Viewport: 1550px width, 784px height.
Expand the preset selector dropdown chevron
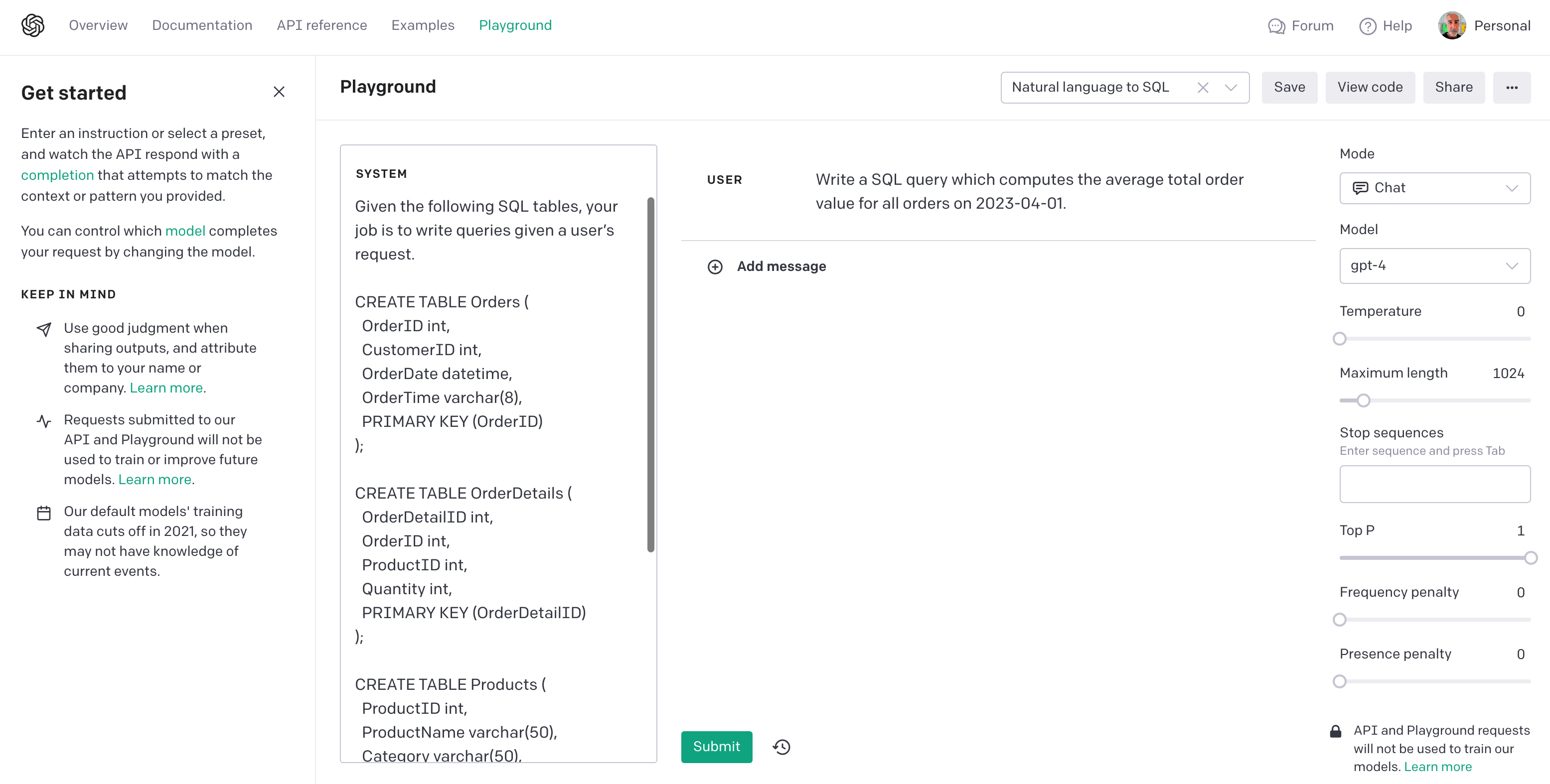[1231, 88]
